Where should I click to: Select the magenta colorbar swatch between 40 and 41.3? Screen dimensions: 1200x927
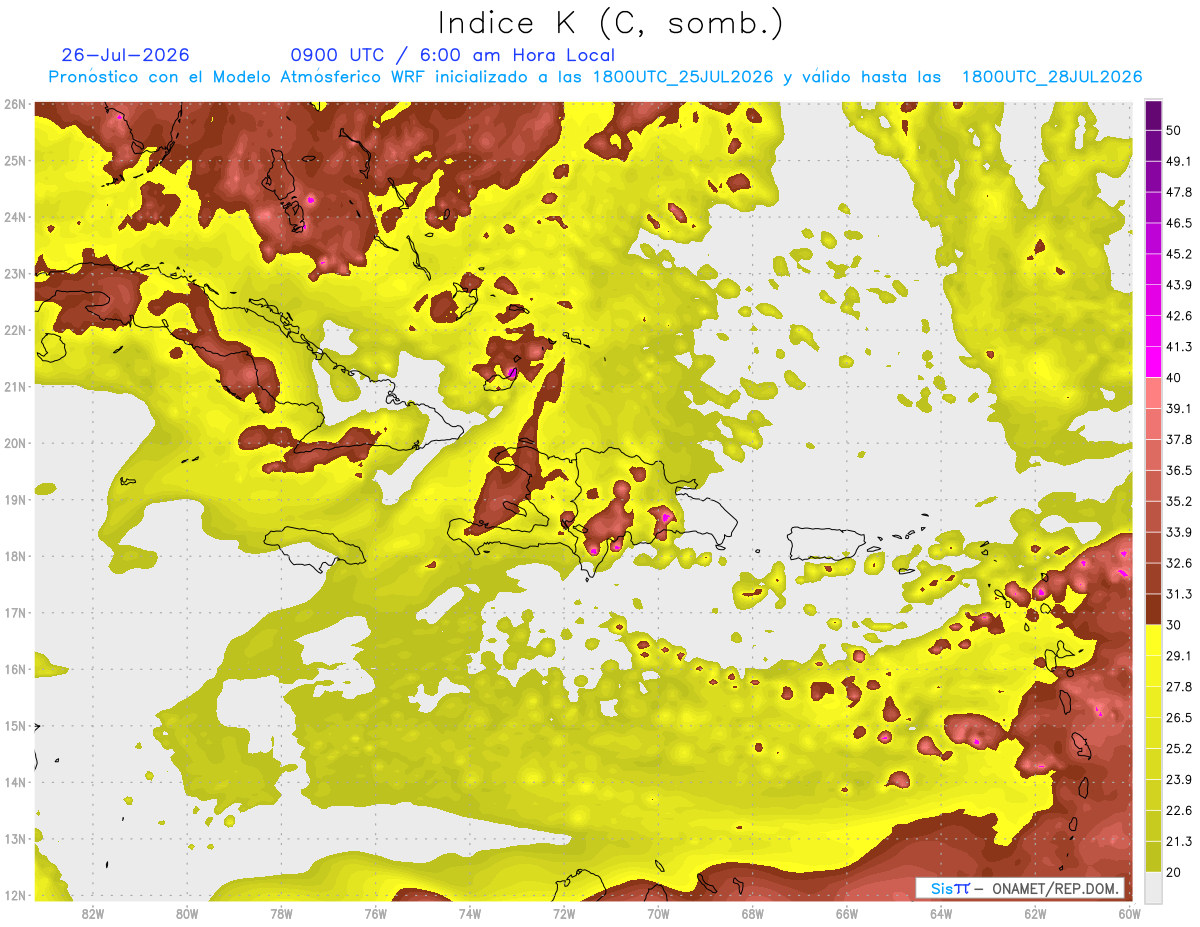(x=1153, y=361)
